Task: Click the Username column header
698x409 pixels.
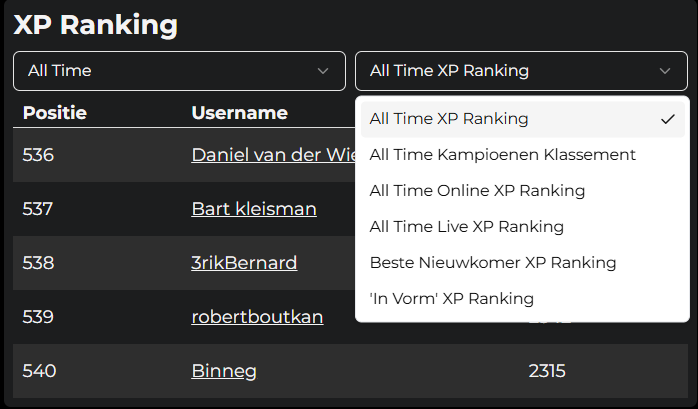Action: 239,113
